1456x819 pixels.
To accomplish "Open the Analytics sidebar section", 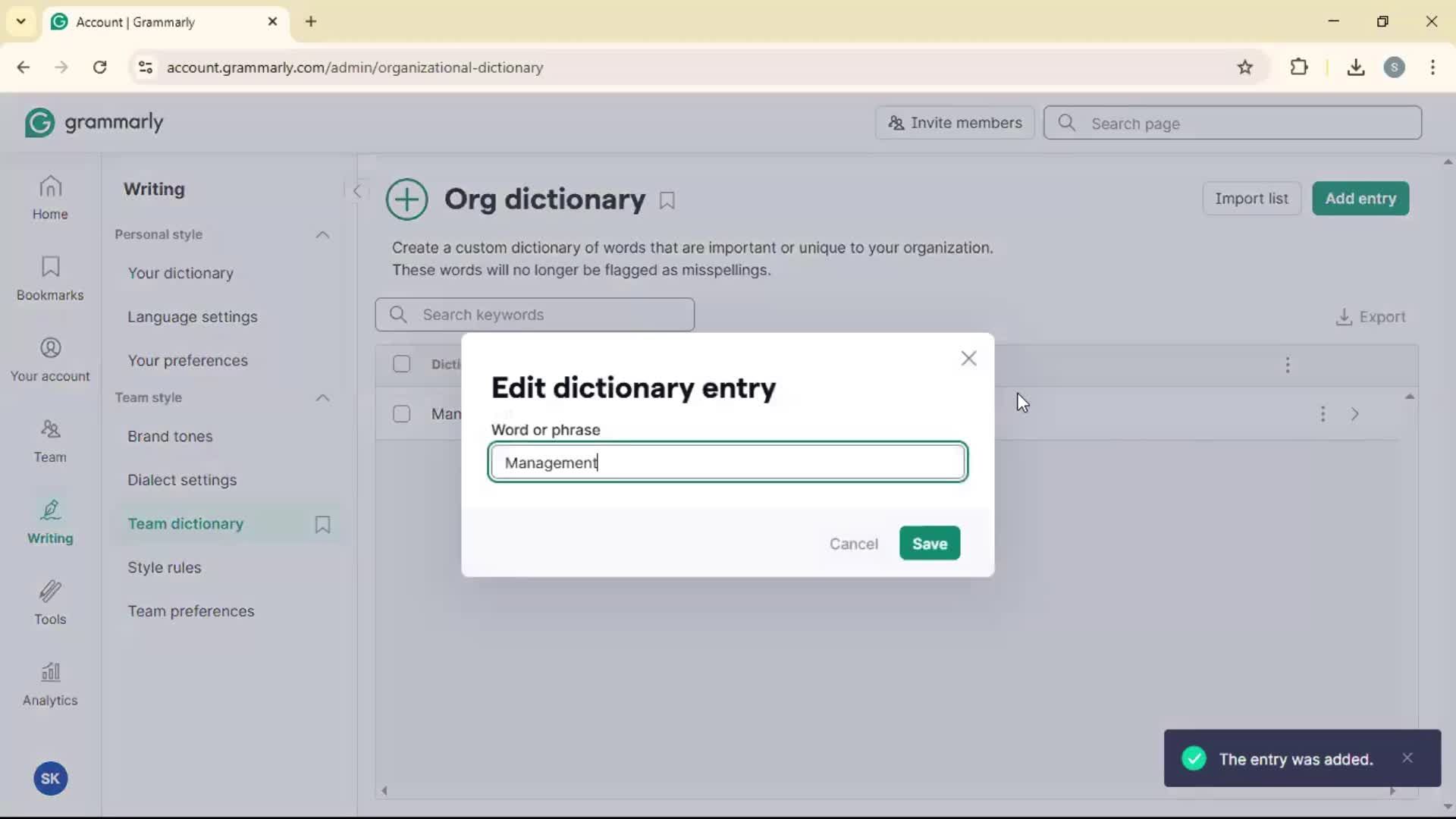I will point(50,683).
